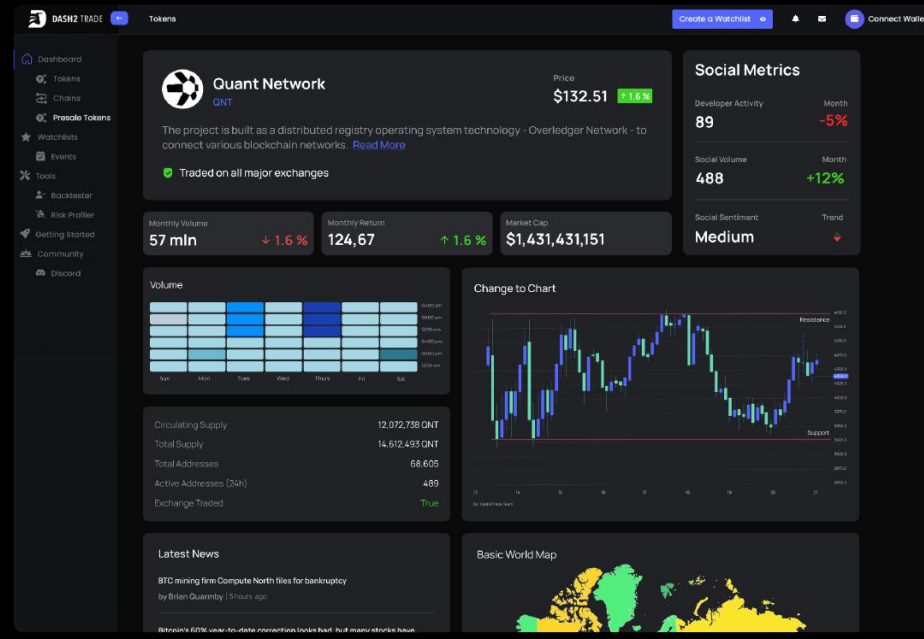
Task: Follow the Read More link
Action: (379, 145)
